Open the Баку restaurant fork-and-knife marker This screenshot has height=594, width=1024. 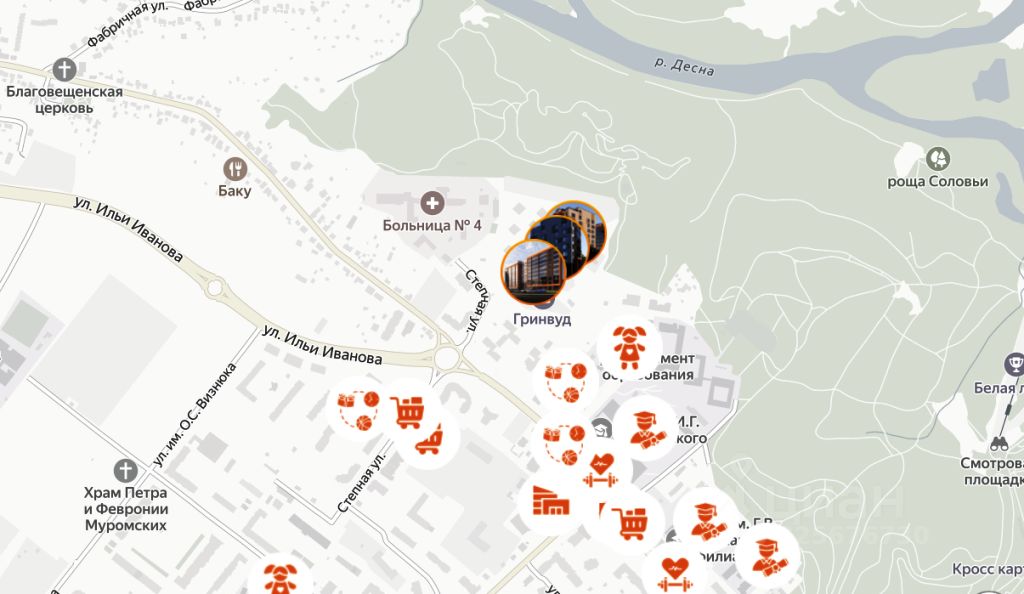[x=235, y=169]
